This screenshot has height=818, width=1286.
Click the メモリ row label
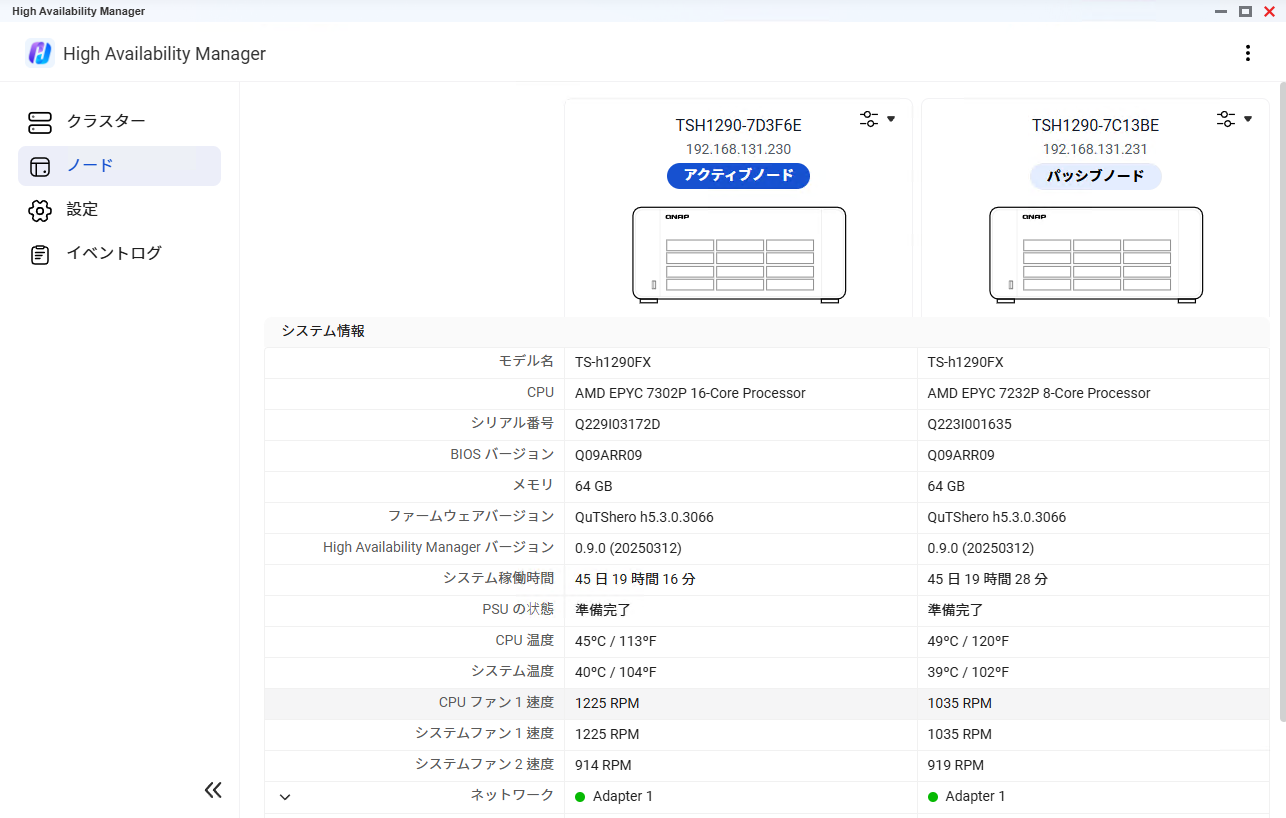pyautogui.click(x=533, y=486)
